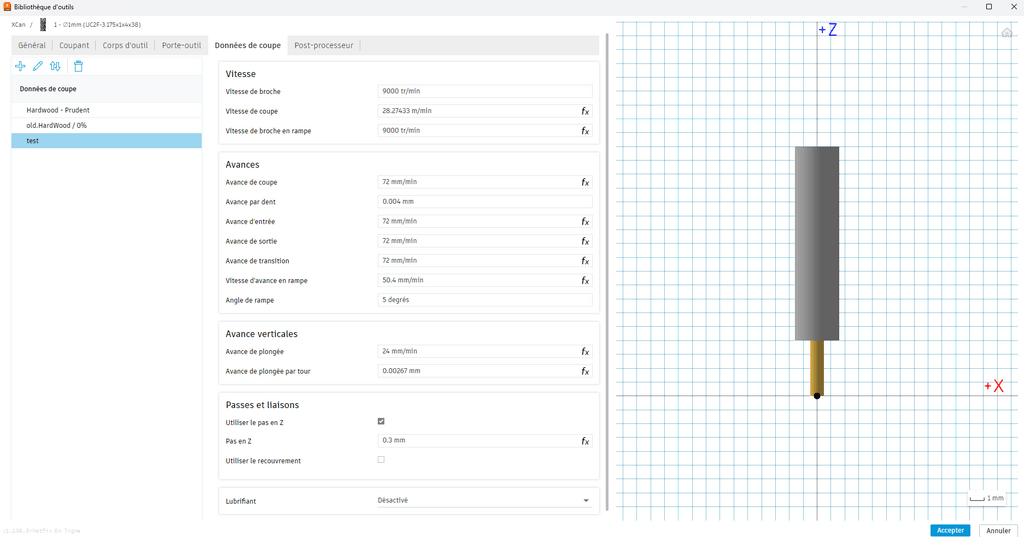The height and width of the screenshot is (537, 1024).
Task: Click the Annuler button
Action: pos(998,530)
